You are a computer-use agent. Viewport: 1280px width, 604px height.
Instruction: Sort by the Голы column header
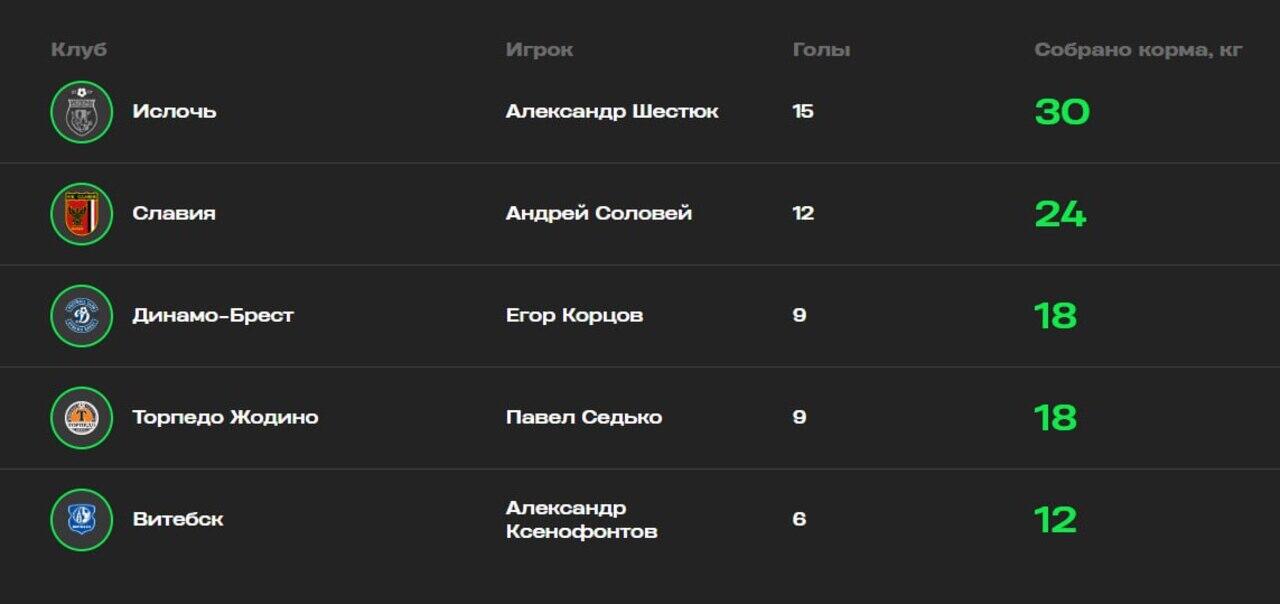click(x=821, y=50)
